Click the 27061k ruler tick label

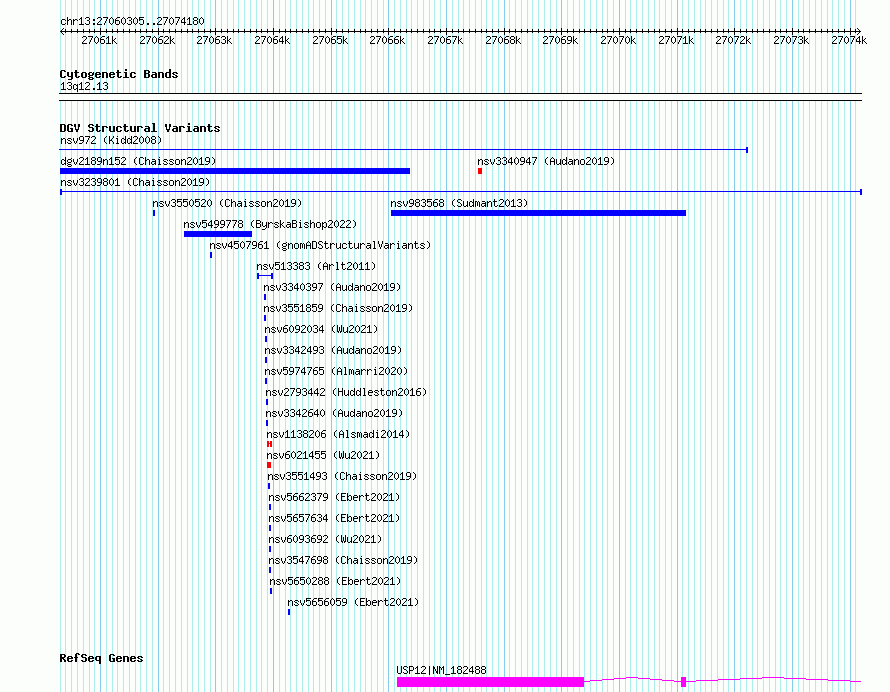coord(99,40)
